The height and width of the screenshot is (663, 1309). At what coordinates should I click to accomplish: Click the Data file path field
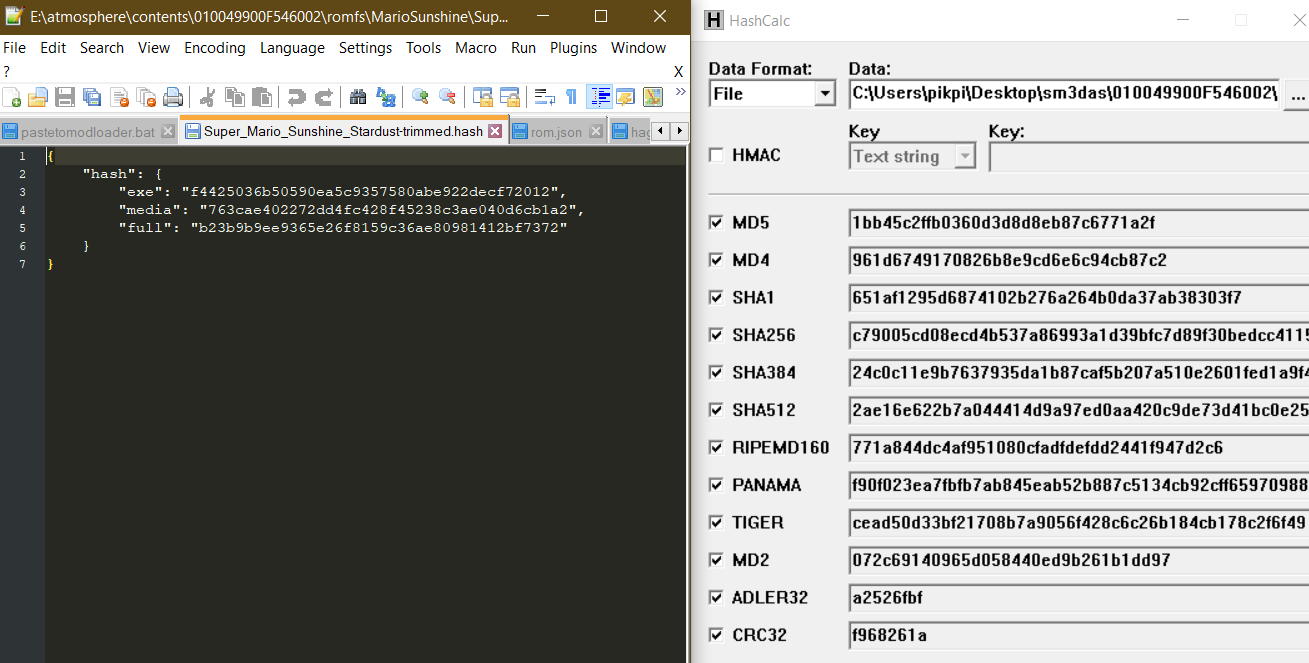[1064, 94]
